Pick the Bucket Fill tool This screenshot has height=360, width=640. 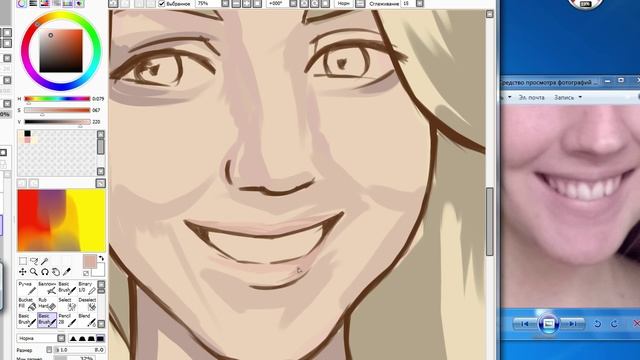[27, 303]
